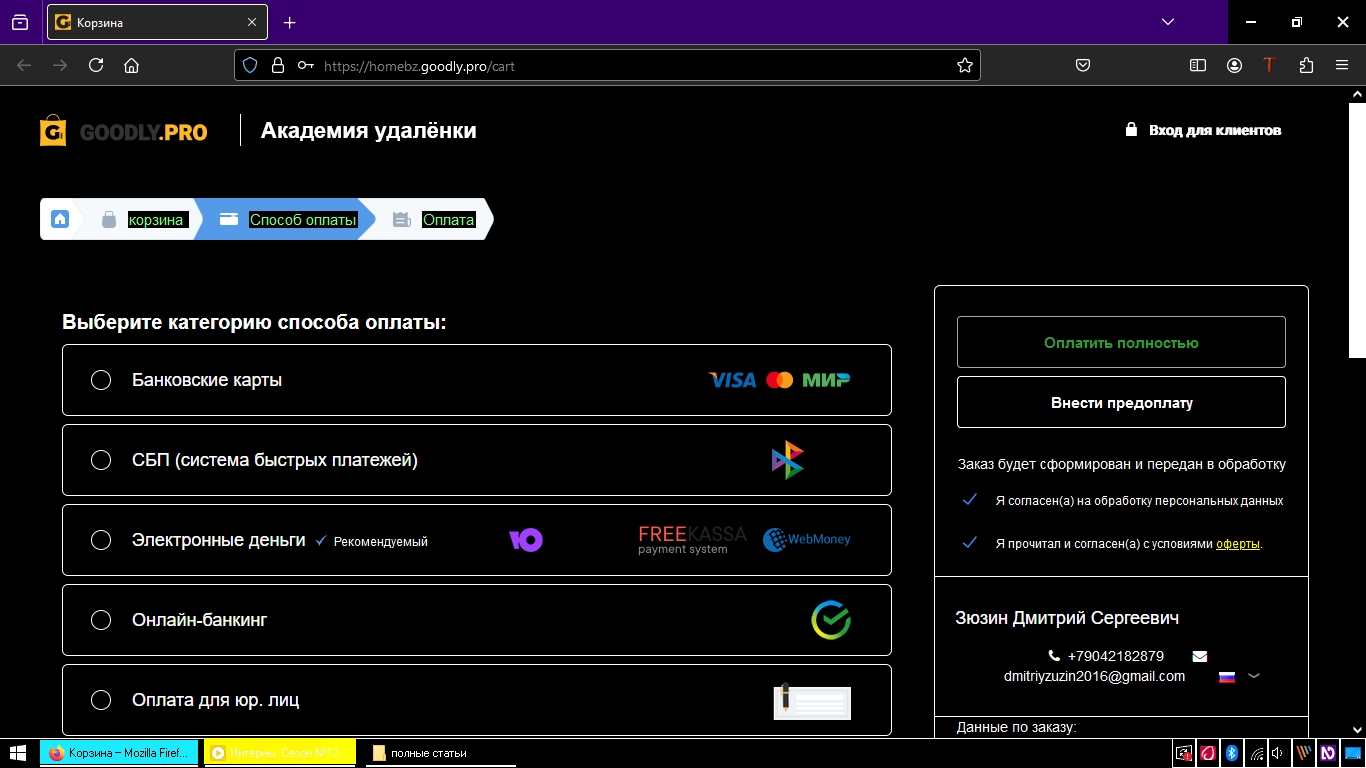Viewport: 1366px width, 768px height.
Task: Open Firefox hamburger application menu
Action: (1342, 65)
